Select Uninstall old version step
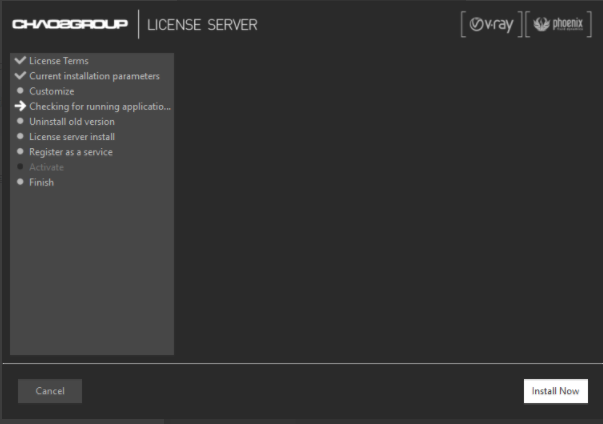 coord(72,122)
